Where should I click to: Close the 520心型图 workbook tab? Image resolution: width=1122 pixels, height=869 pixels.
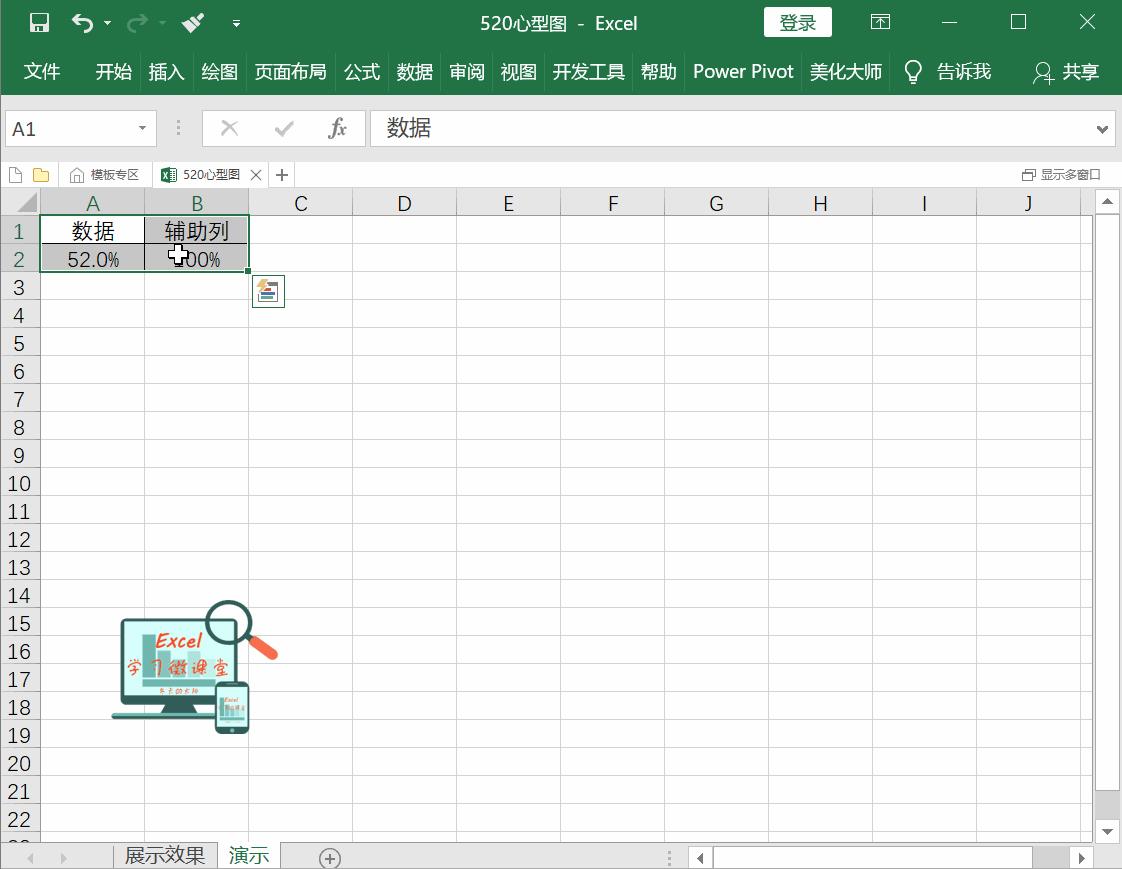pos(256,174)
